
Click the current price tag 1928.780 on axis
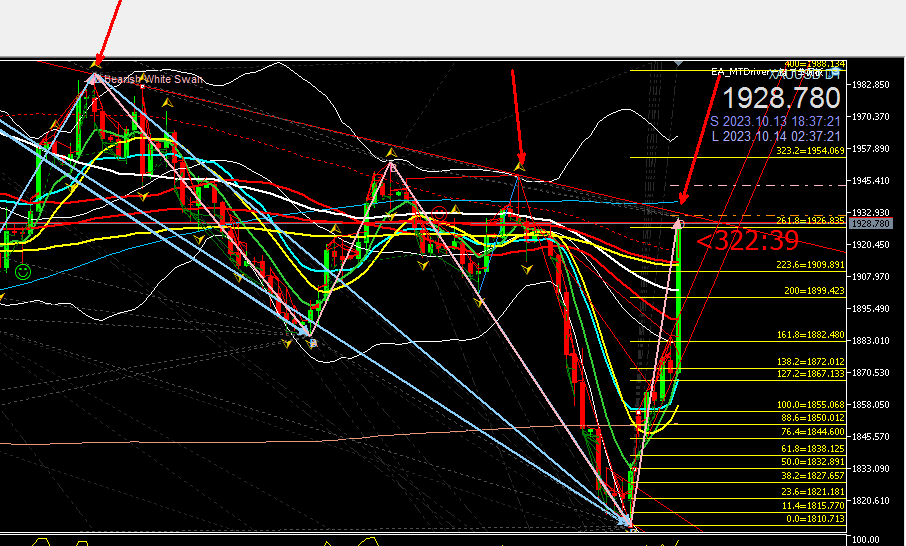pyautogui.click(x=871, y=224)
